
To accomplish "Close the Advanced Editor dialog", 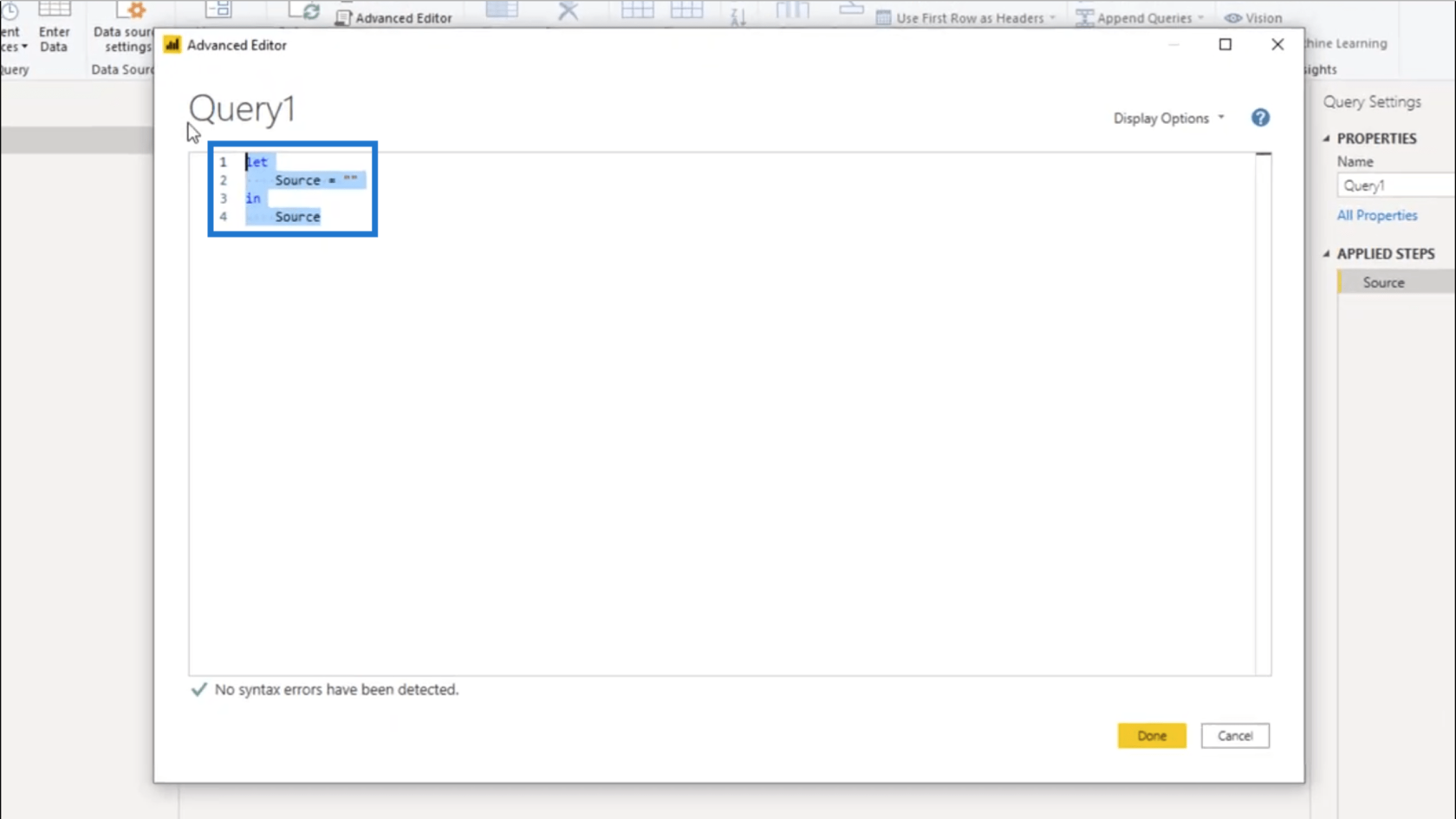I will coord(1277,44).
